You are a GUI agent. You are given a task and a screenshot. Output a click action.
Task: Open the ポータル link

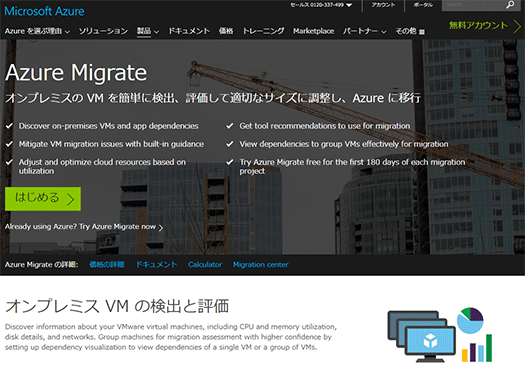[423, 5]
